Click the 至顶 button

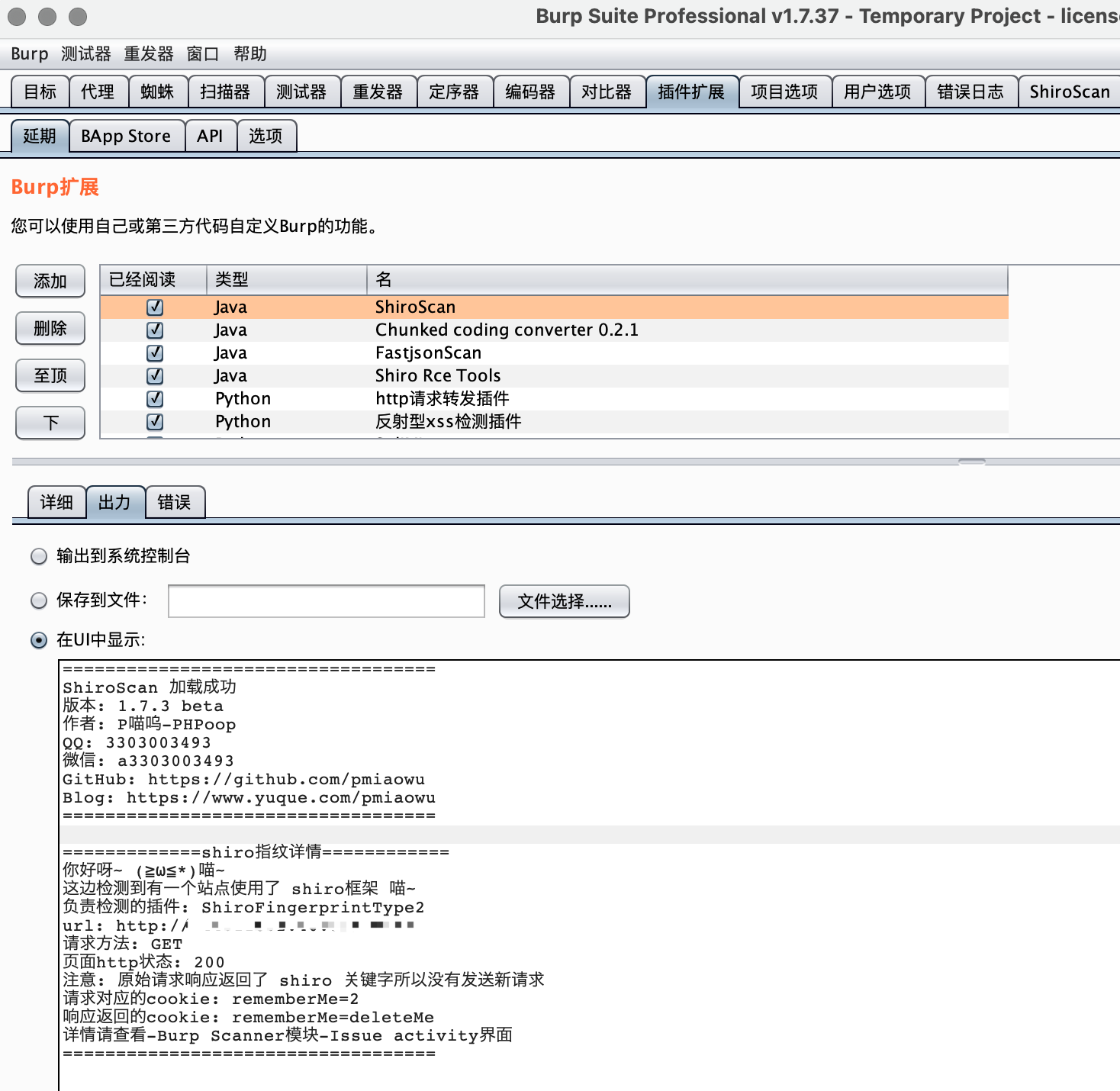point(50,376)
